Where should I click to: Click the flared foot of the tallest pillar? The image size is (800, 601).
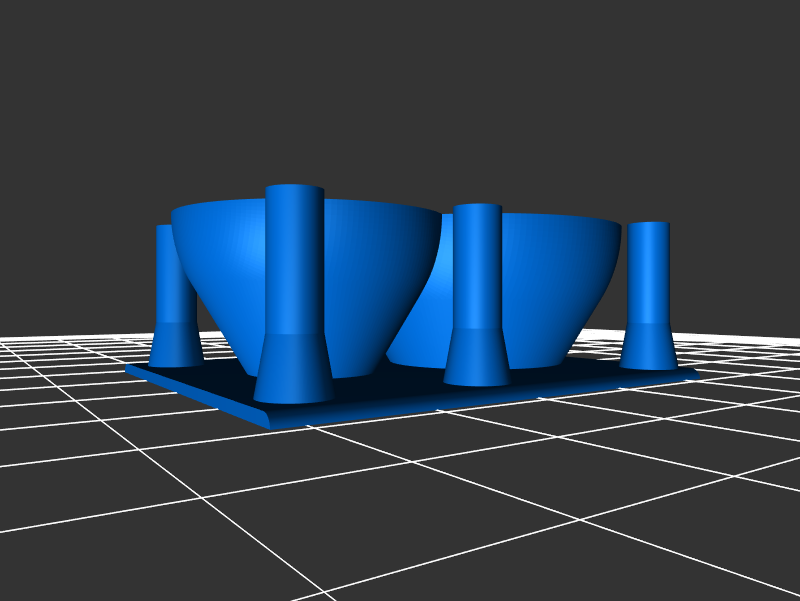coord(293,370)
